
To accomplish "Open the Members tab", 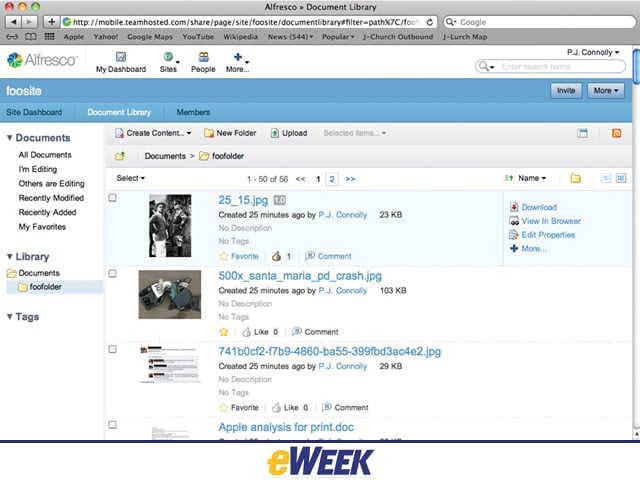I will pyautogui.click(x=193, y=112).
